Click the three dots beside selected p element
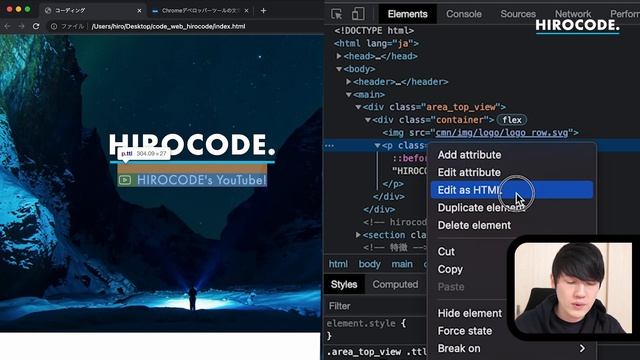Viewport: 640px width, 360px height. tap(329, 146)
